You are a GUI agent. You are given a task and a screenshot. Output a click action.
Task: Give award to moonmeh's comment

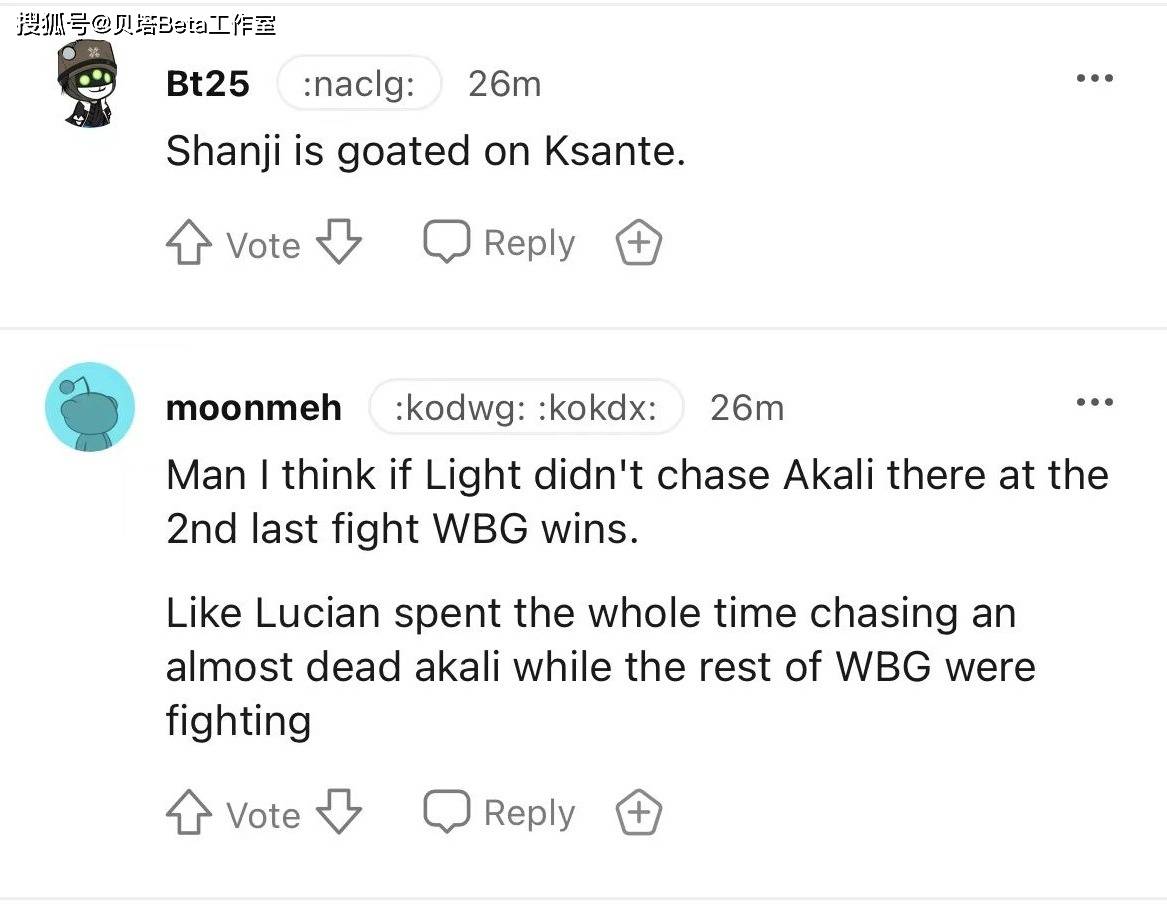click(x=639, y=812)
